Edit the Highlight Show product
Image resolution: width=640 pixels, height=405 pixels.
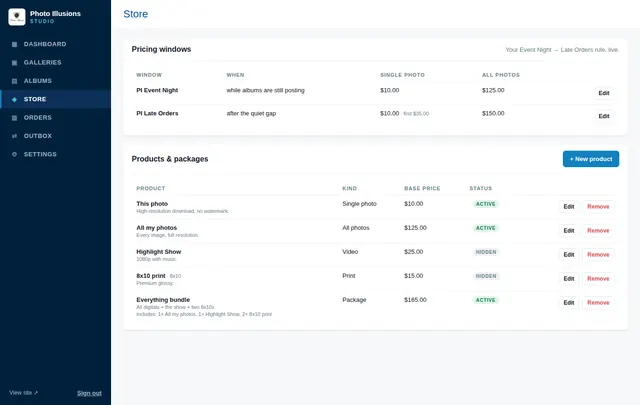tap(569, 255)
